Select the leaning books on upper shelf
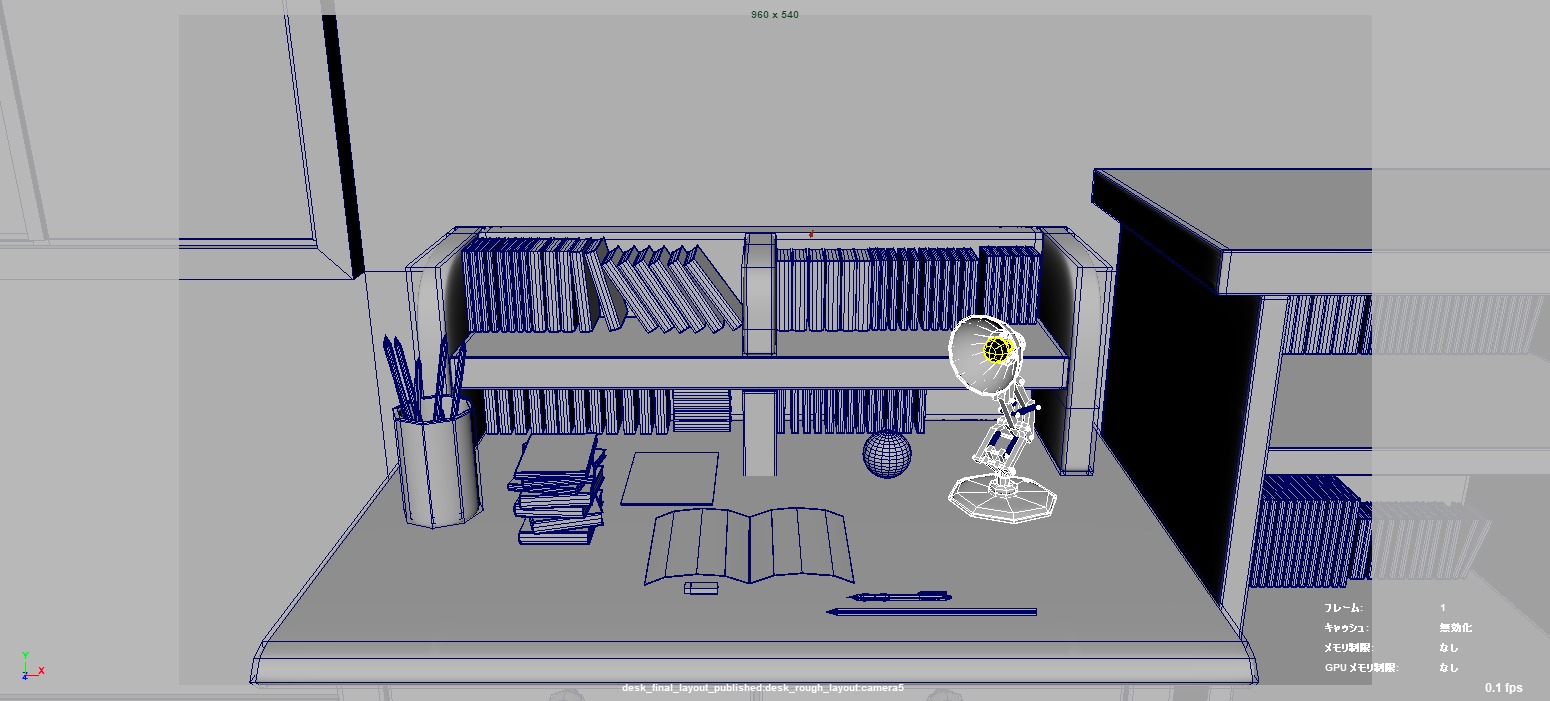The height and width of the screenshot is (701, 1550). coord(665,290)
